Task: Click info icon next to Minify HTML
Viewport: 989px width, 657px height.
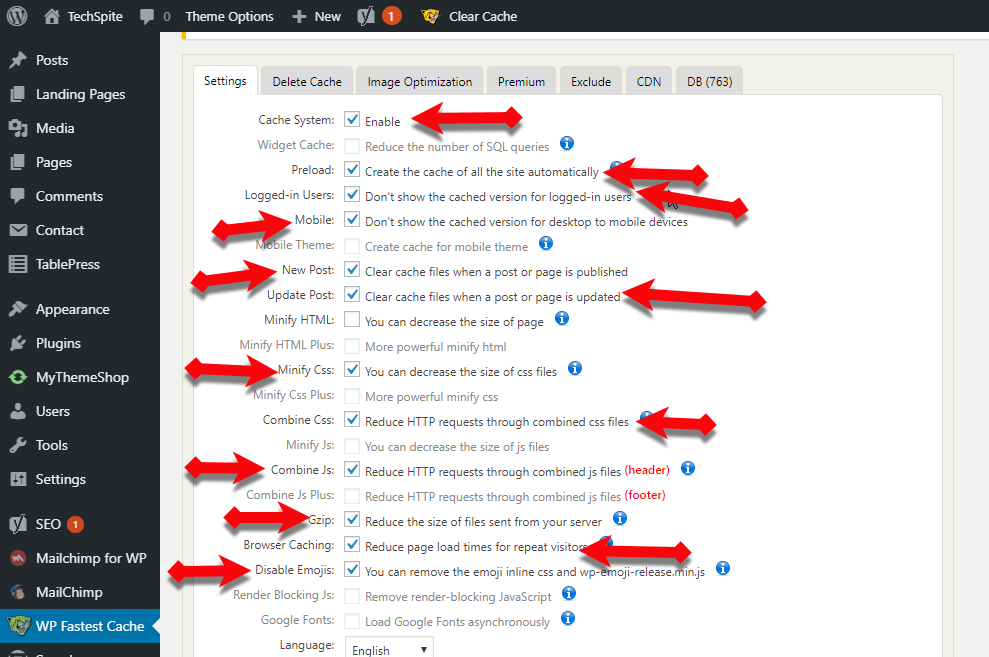Action: coord(562,319)
